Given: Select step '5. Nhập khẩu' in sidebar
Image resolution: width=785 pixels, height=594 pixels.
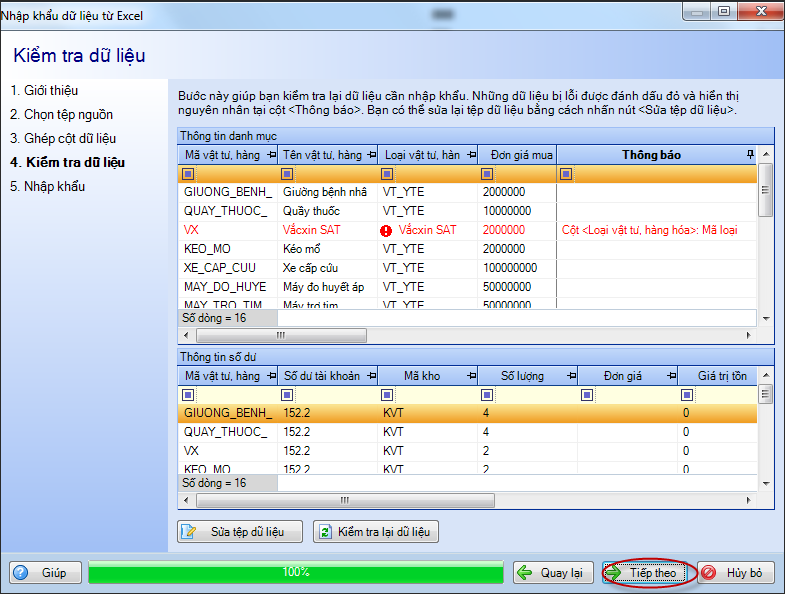Looking at the screenshot, I should (x=48, y=186).
